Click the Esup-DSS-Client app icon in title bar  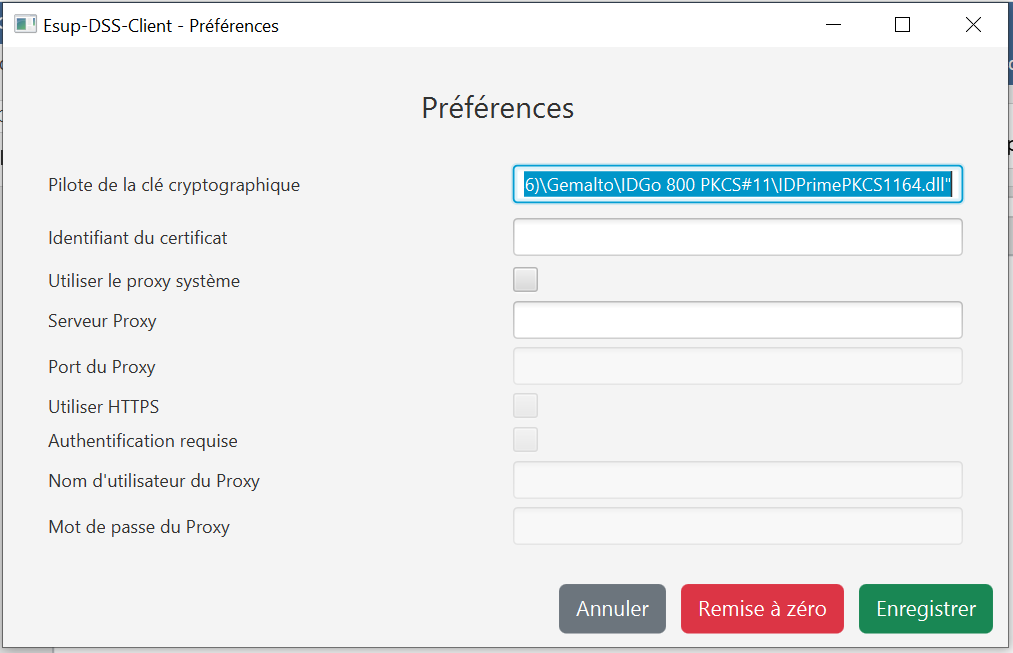[x=26, y=25]
